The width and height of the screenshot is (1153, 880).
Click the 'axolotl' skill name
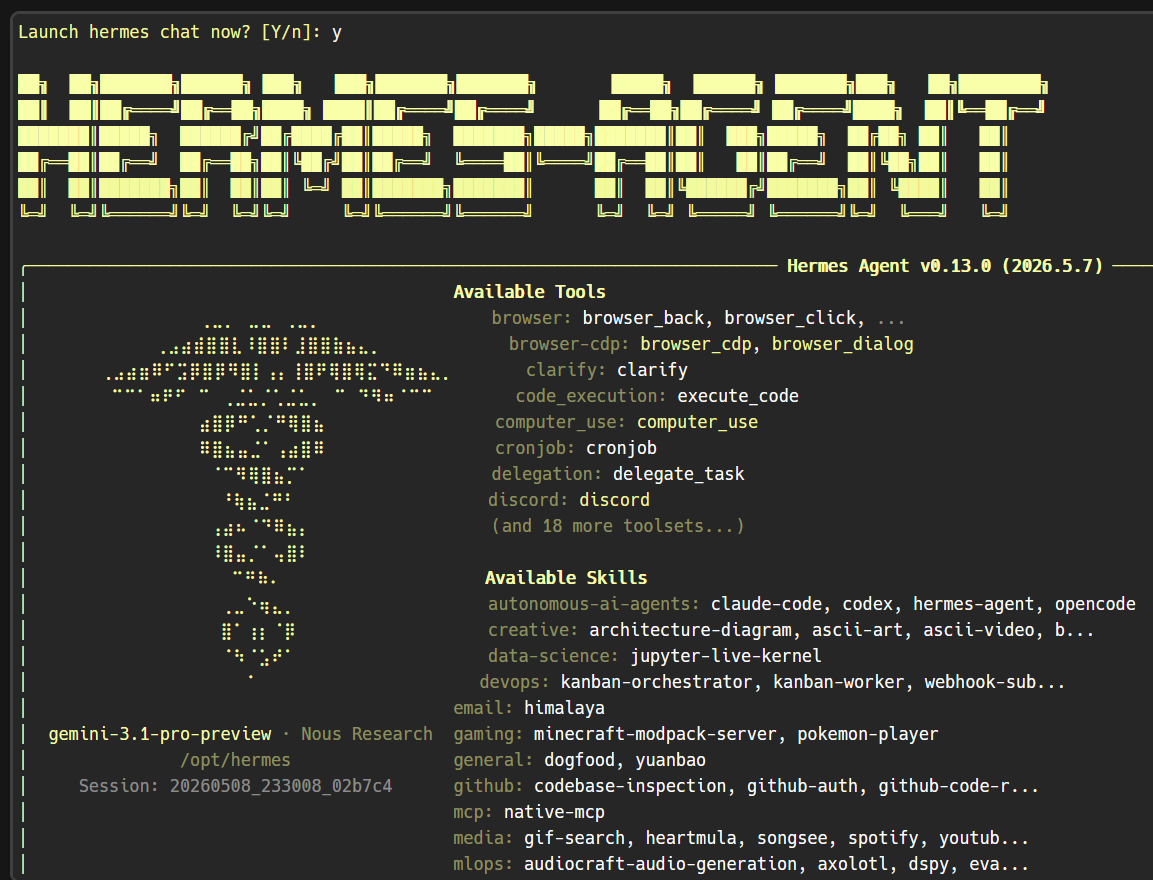[853, 864]
